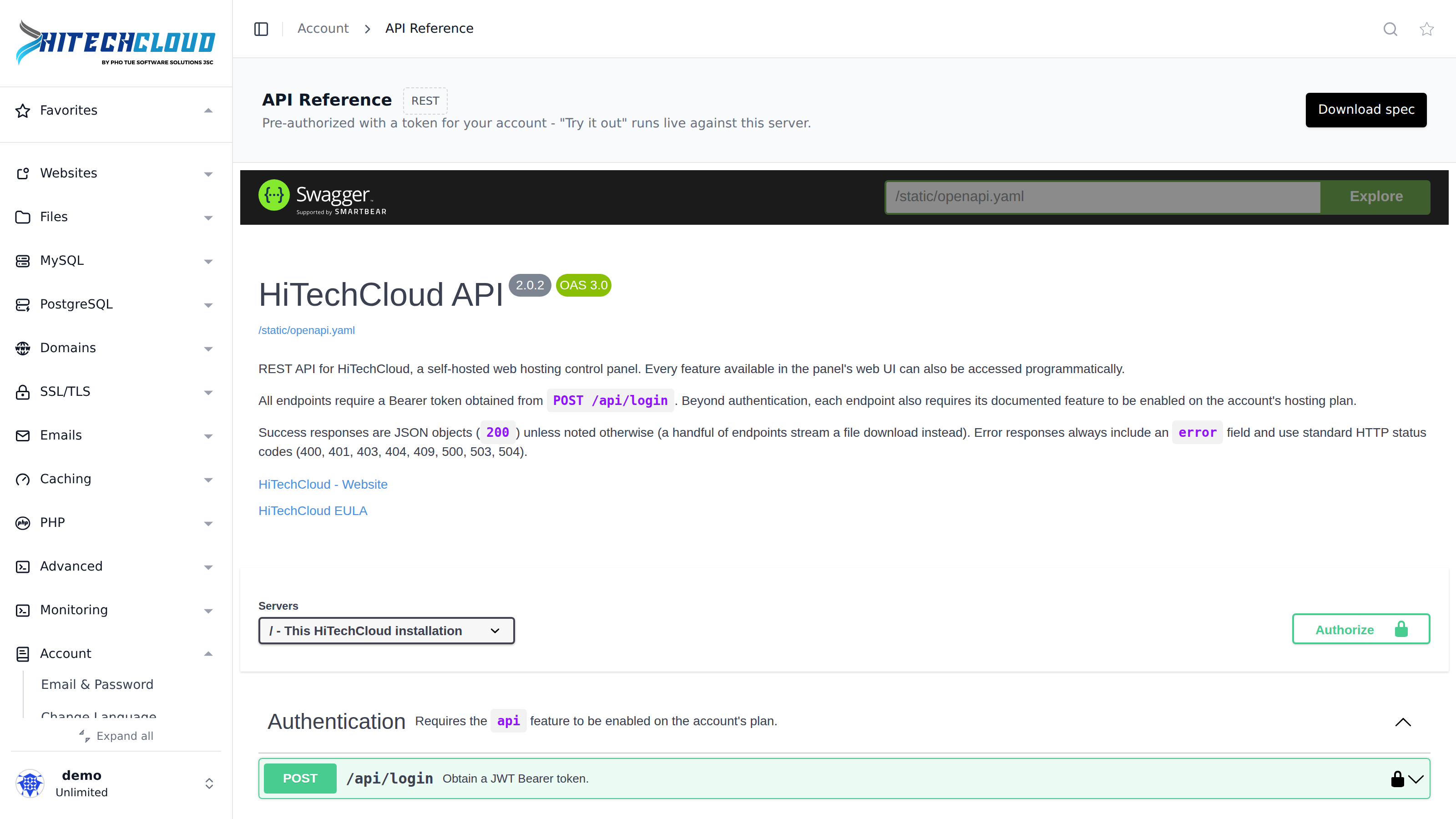Collapse the Authentication section chevron
Viewport: 1456px width, 819px height.
pos(1403,722)
